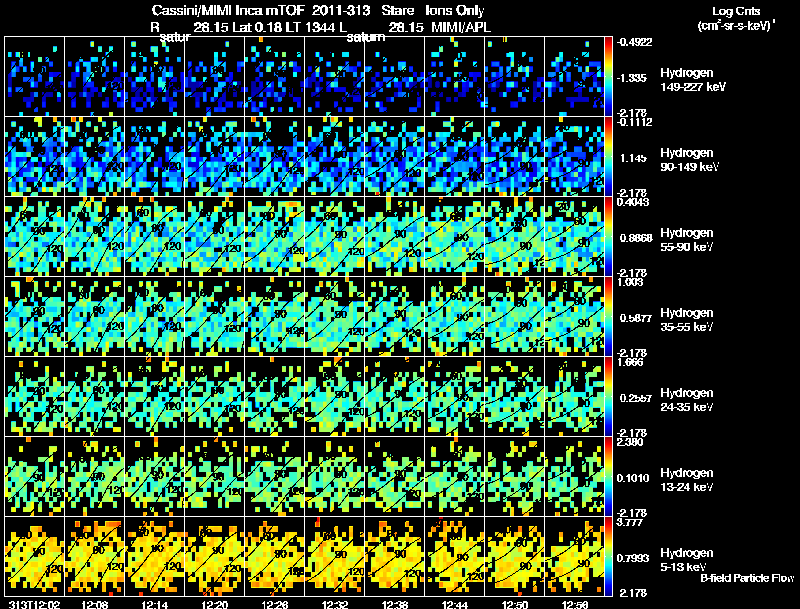Viewport: 800px width, 609px height.
Task: Open the 35-55 keV panel at 12:26
Action: point(274,317)
